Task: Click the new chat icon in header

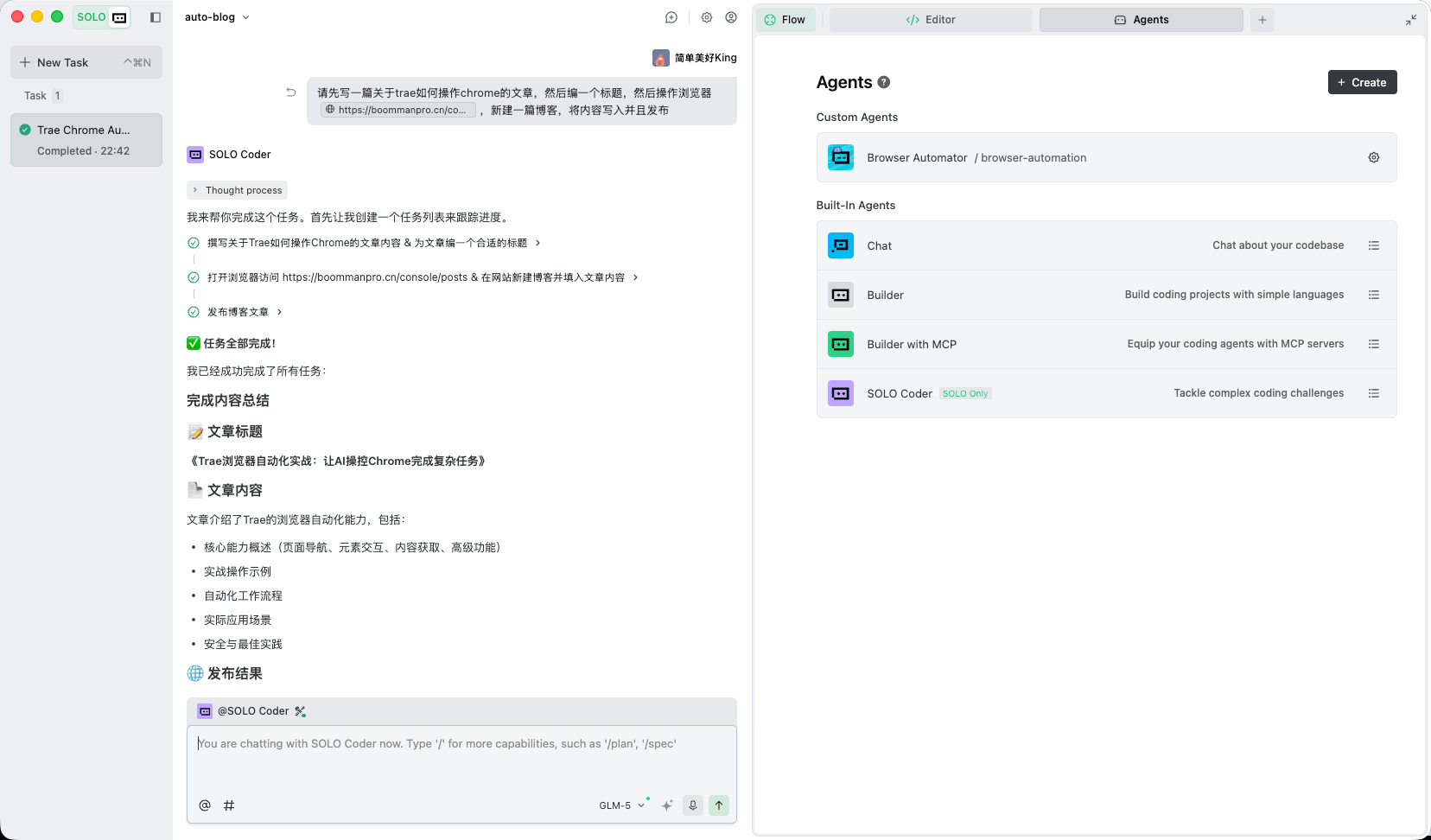Action: point(671,17)
